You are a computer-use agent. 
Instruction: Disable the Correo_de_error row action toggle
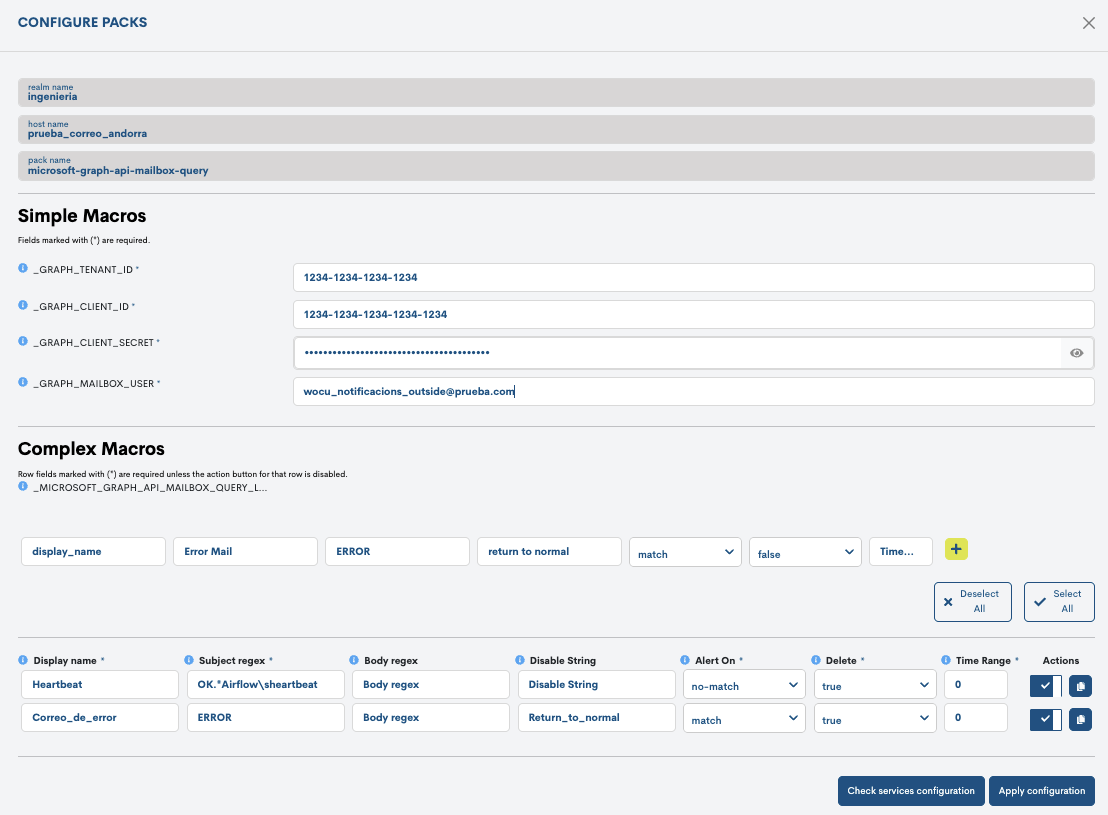tap(1045, 718)
